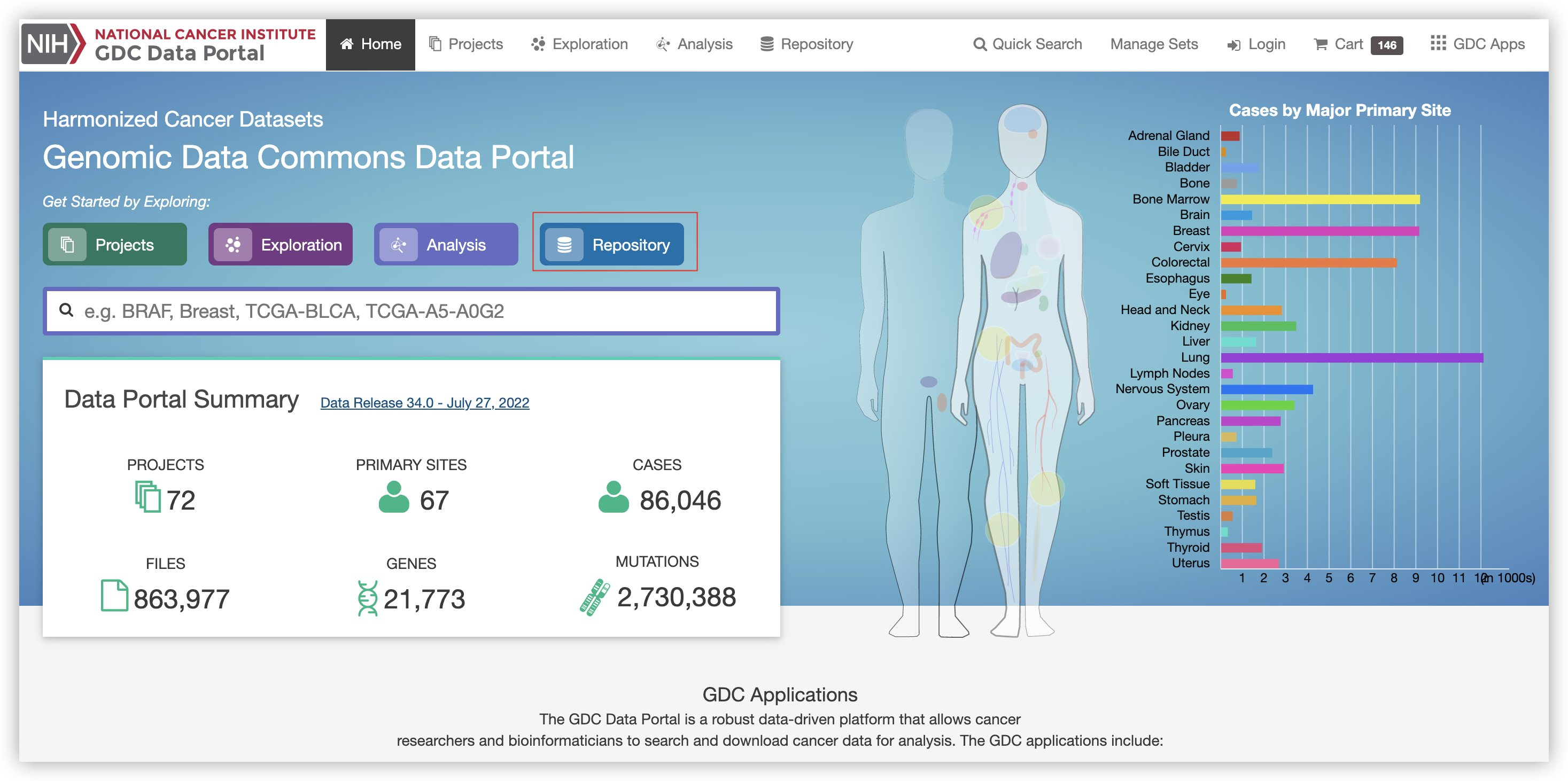Click the Quick Search magnifier icon
Viewport: 1568px width, 781px height.
coord(980,44)
